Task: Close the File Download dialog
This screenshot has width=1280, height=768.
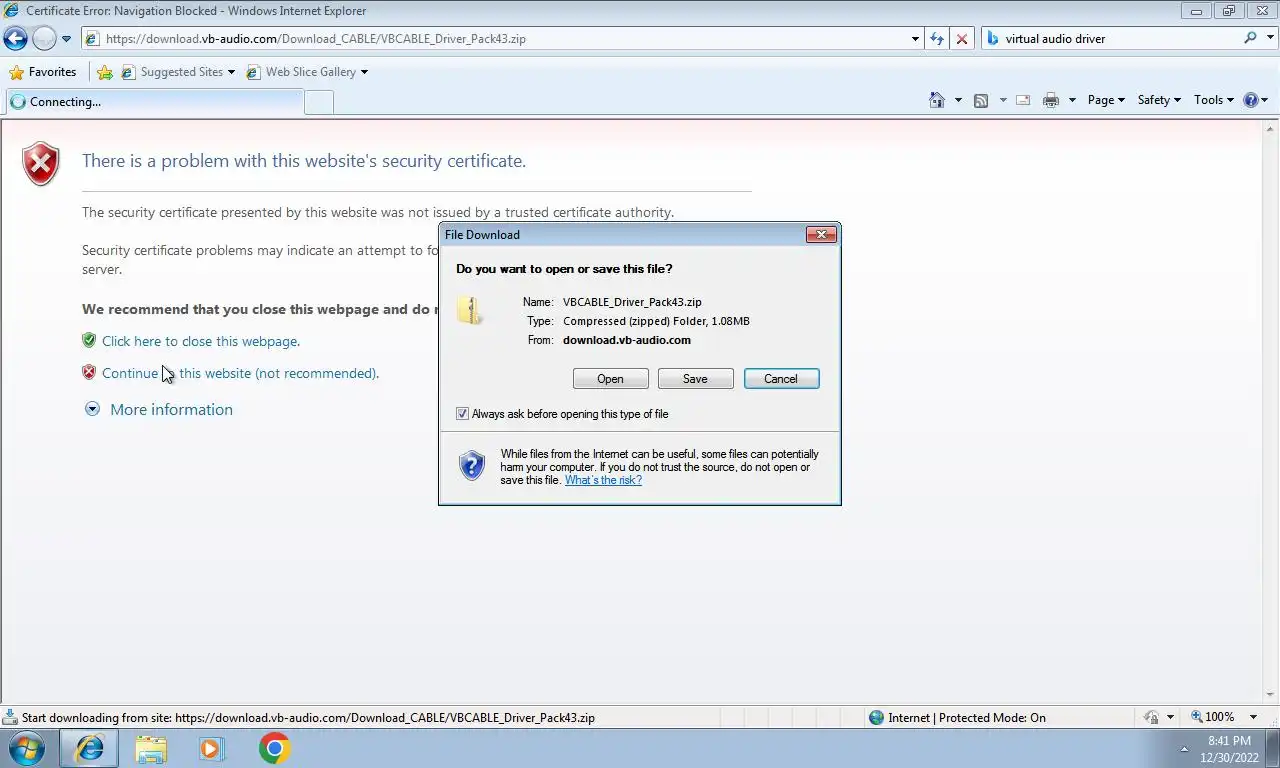Action: [821, 234]
